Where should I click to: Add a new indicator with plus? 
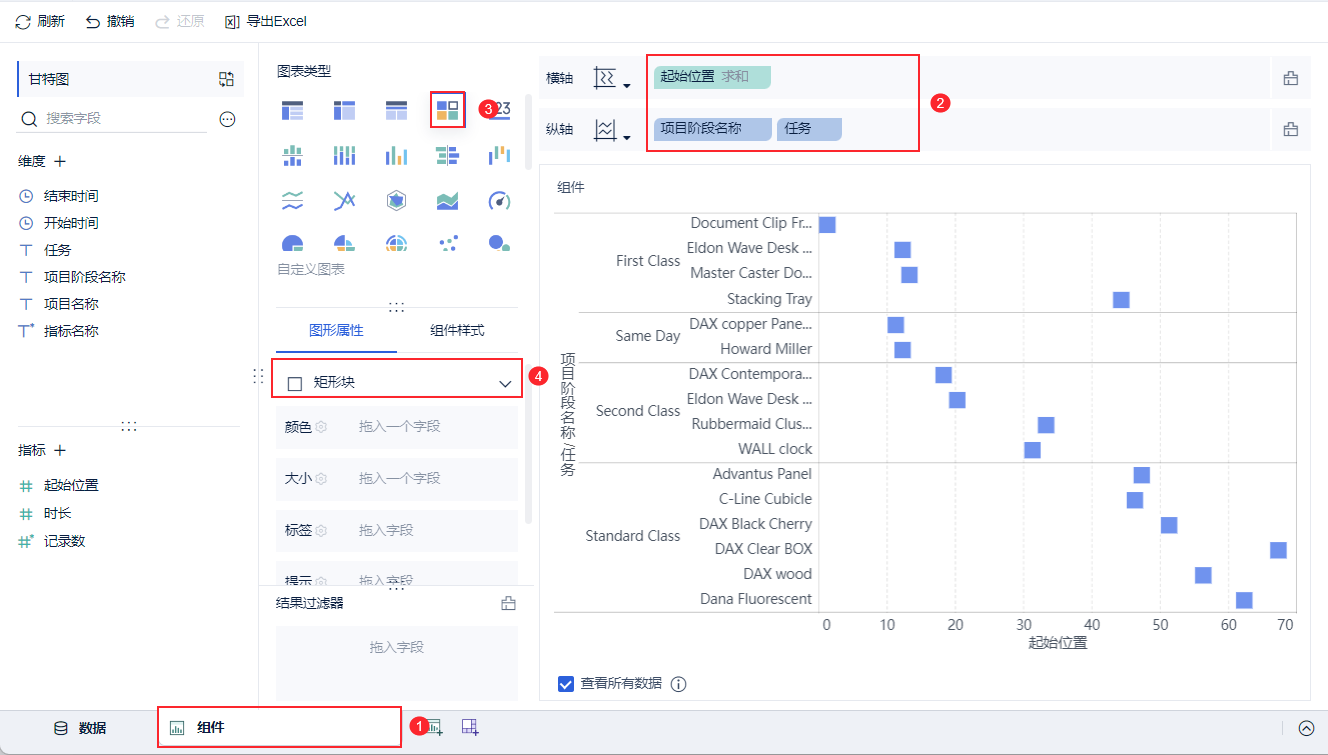click(x=60, y=451)
